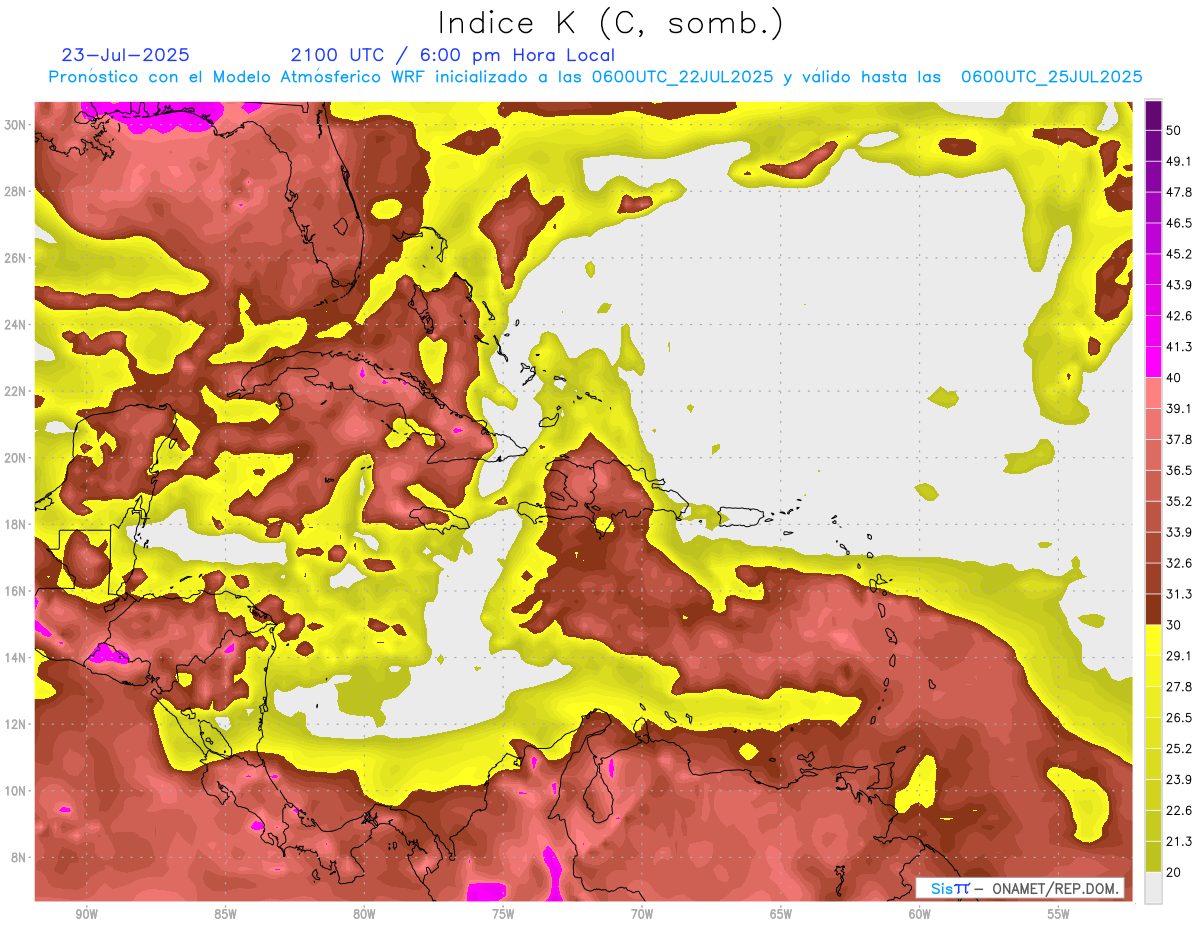Click the valid-until time '0600UTC_25JUL2025'

pos(1051,77)
